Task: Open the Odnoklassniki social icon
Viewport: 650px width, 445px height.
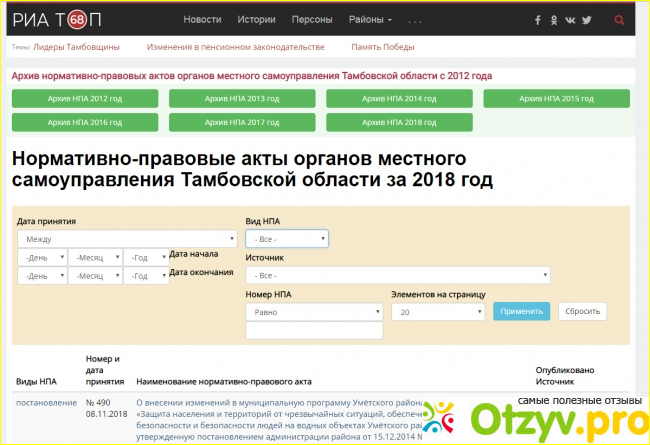Action: click(x=554, y=20)
